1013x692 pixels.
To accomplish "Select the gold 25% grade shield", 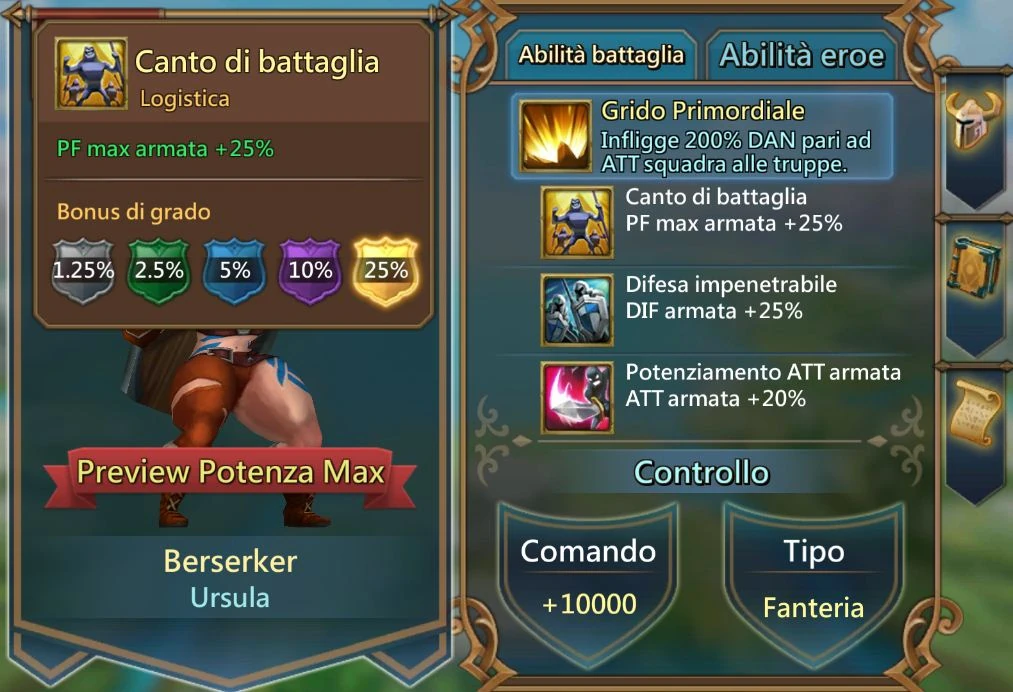I will 386,271.
